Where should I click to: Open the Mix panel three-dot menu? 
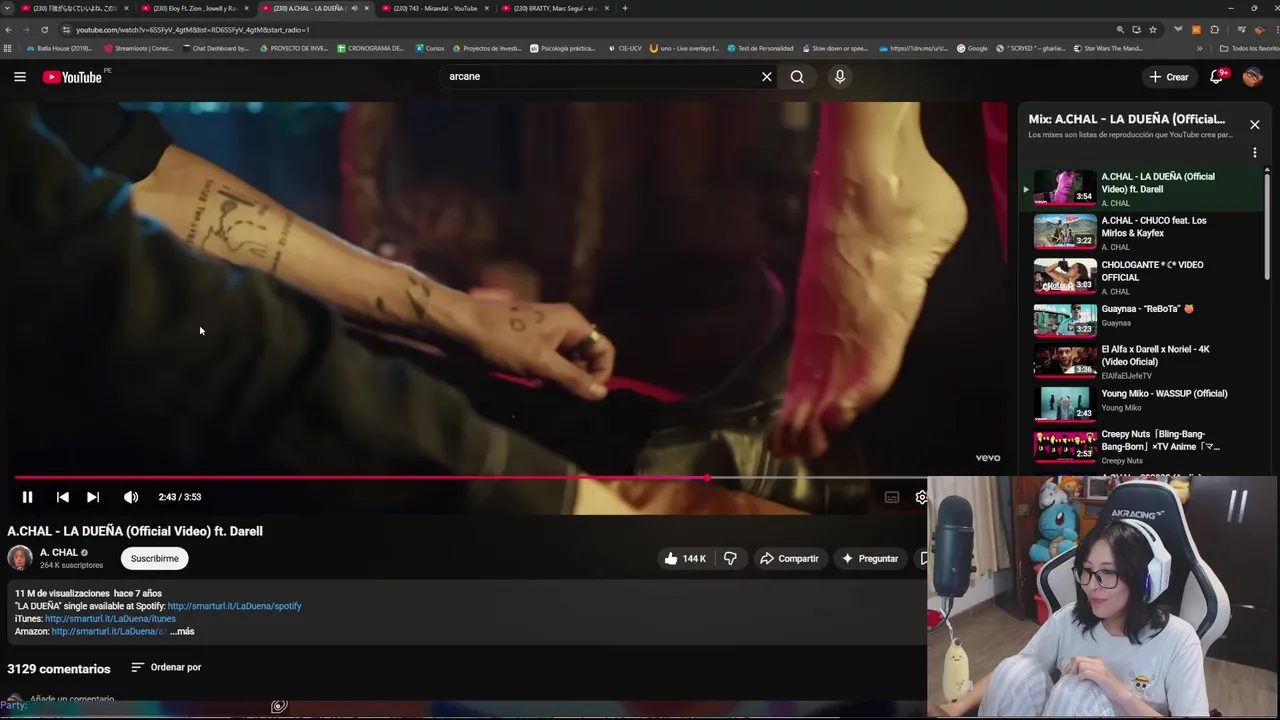pos(1254,153)
